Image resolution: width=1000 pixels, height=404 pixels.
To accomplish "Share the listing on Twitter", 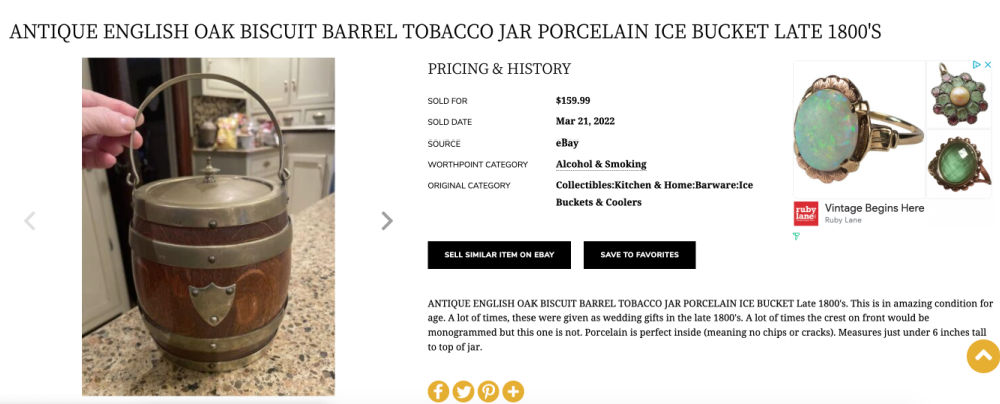I will point(463,391).
